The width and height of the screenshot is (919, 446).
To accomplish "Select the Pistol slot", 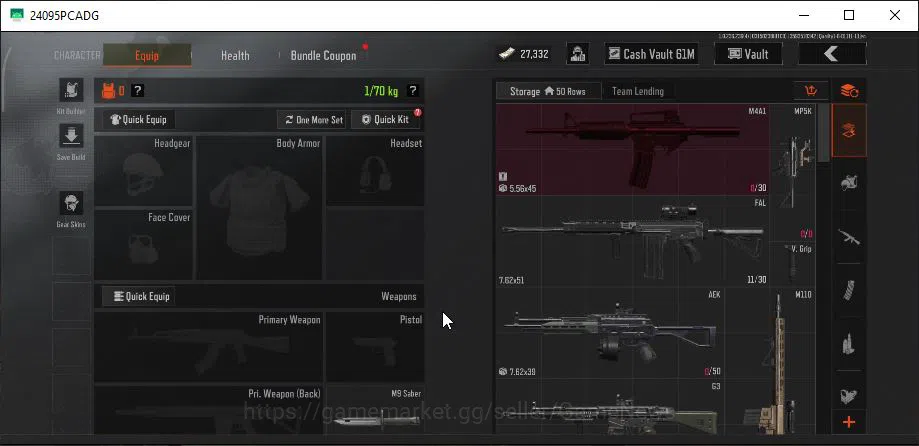I will coord(375,347).
